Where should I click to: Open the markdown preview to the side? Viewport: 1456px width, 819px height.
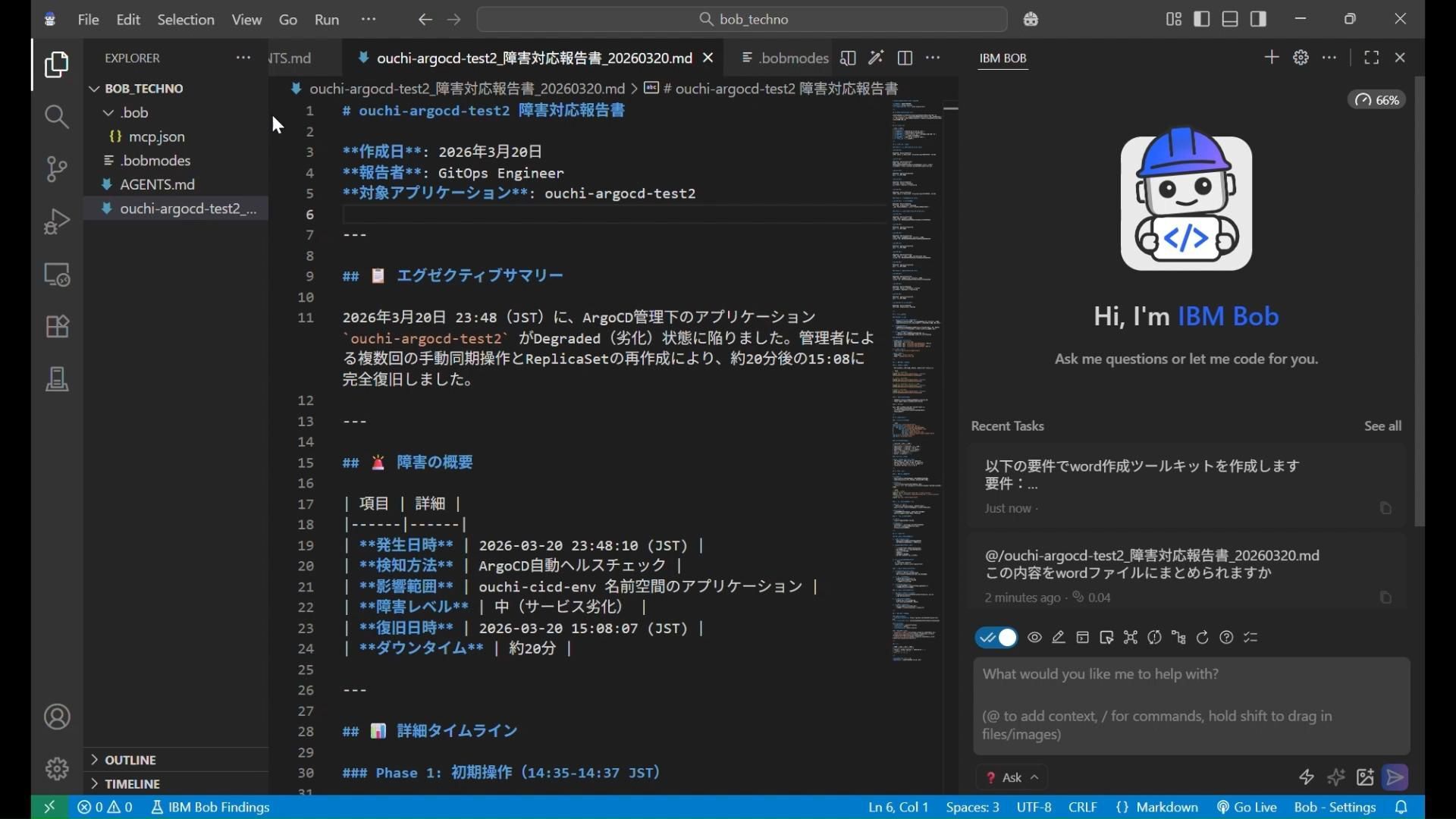848,58
